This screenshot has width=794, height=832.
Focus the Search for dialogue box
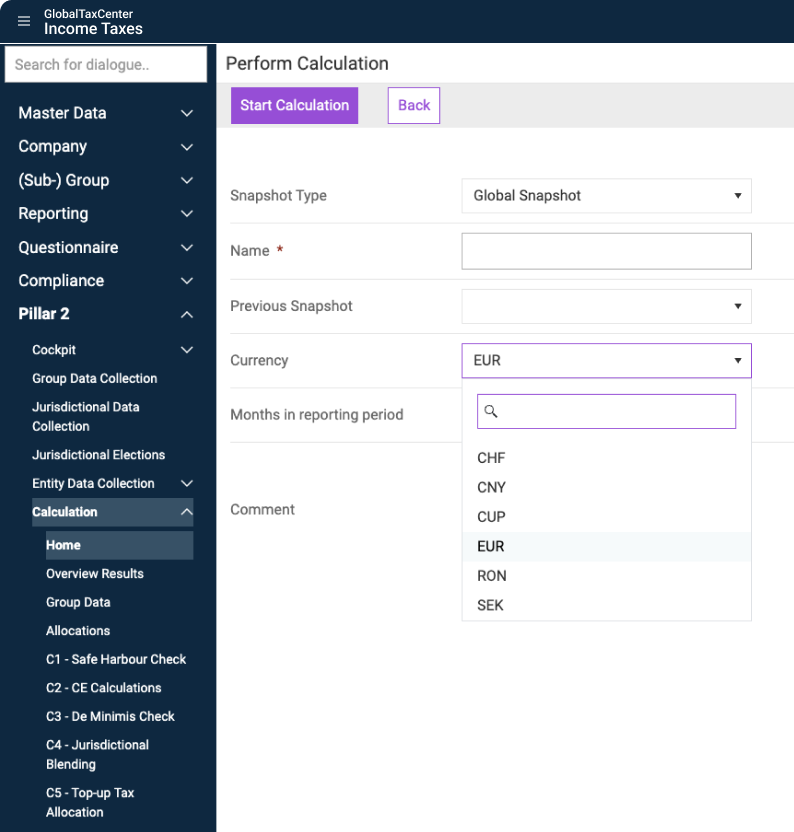tap(106, 64)
